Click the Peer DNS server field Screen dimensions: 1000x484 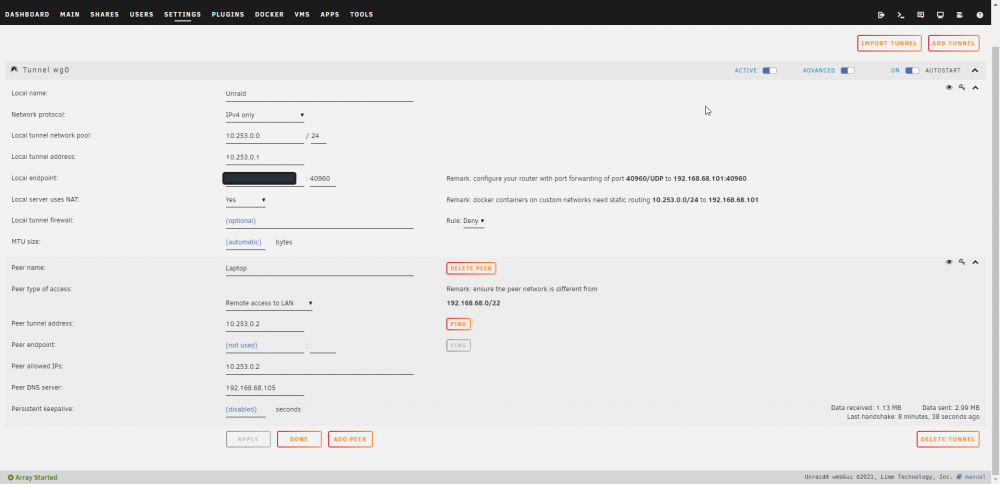(265, 388)
